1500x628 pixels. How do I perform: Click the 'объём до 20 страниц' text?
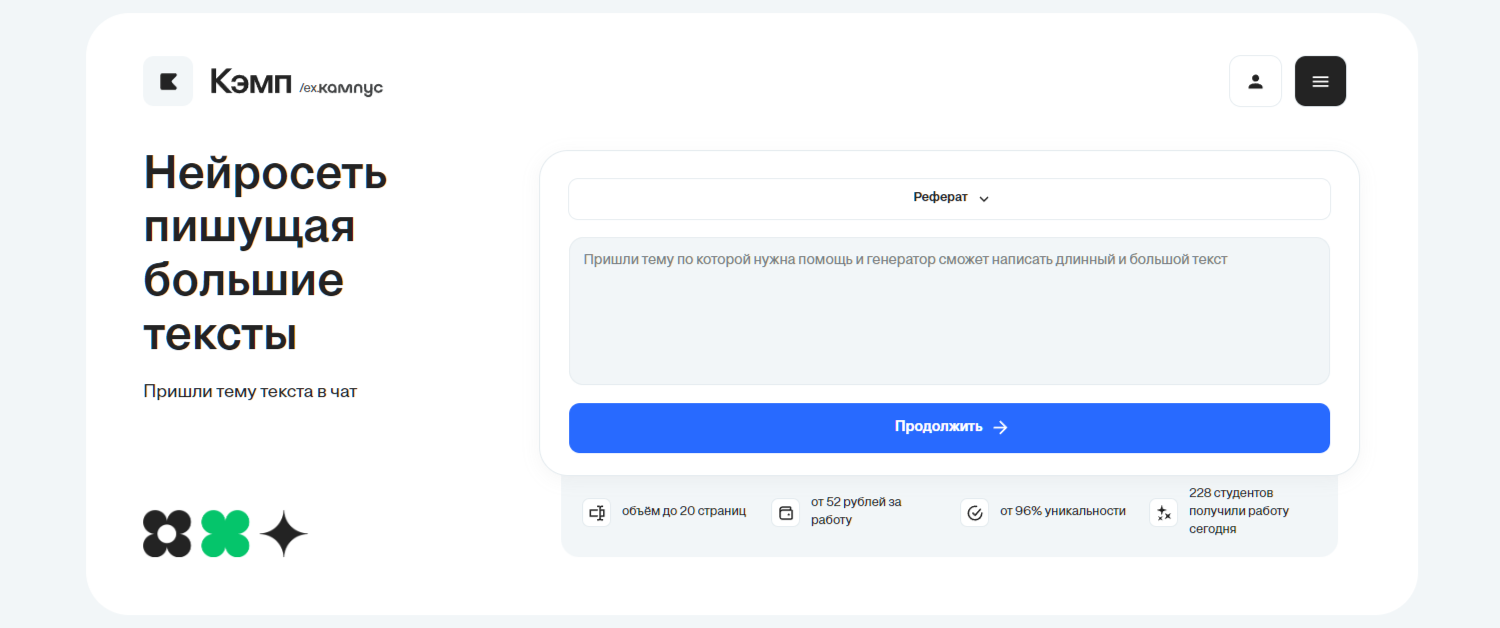click(x=684, y=511)
